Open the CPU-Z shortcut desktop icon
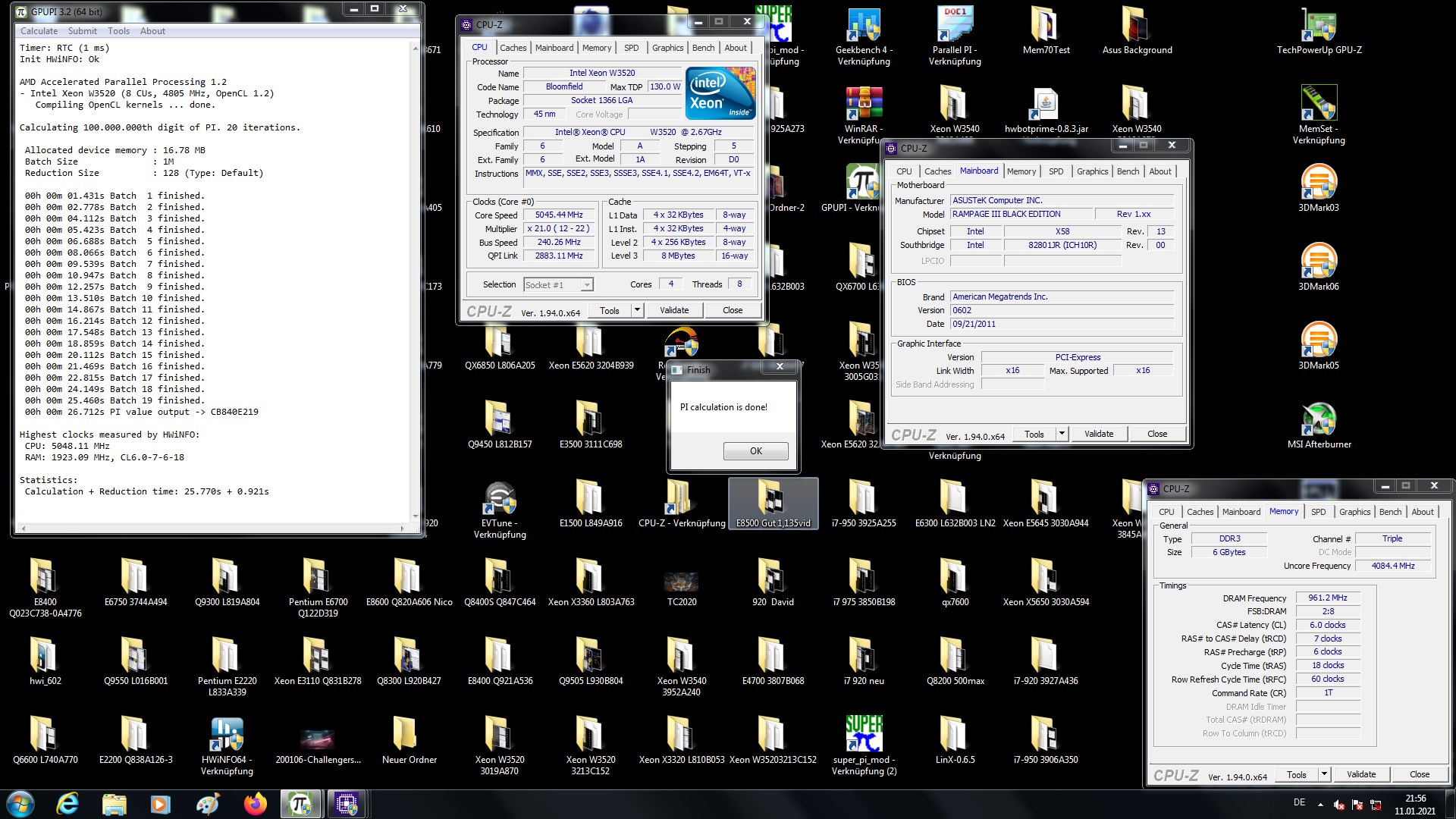The image size is (1456, 819). click(x=682, y=504)
